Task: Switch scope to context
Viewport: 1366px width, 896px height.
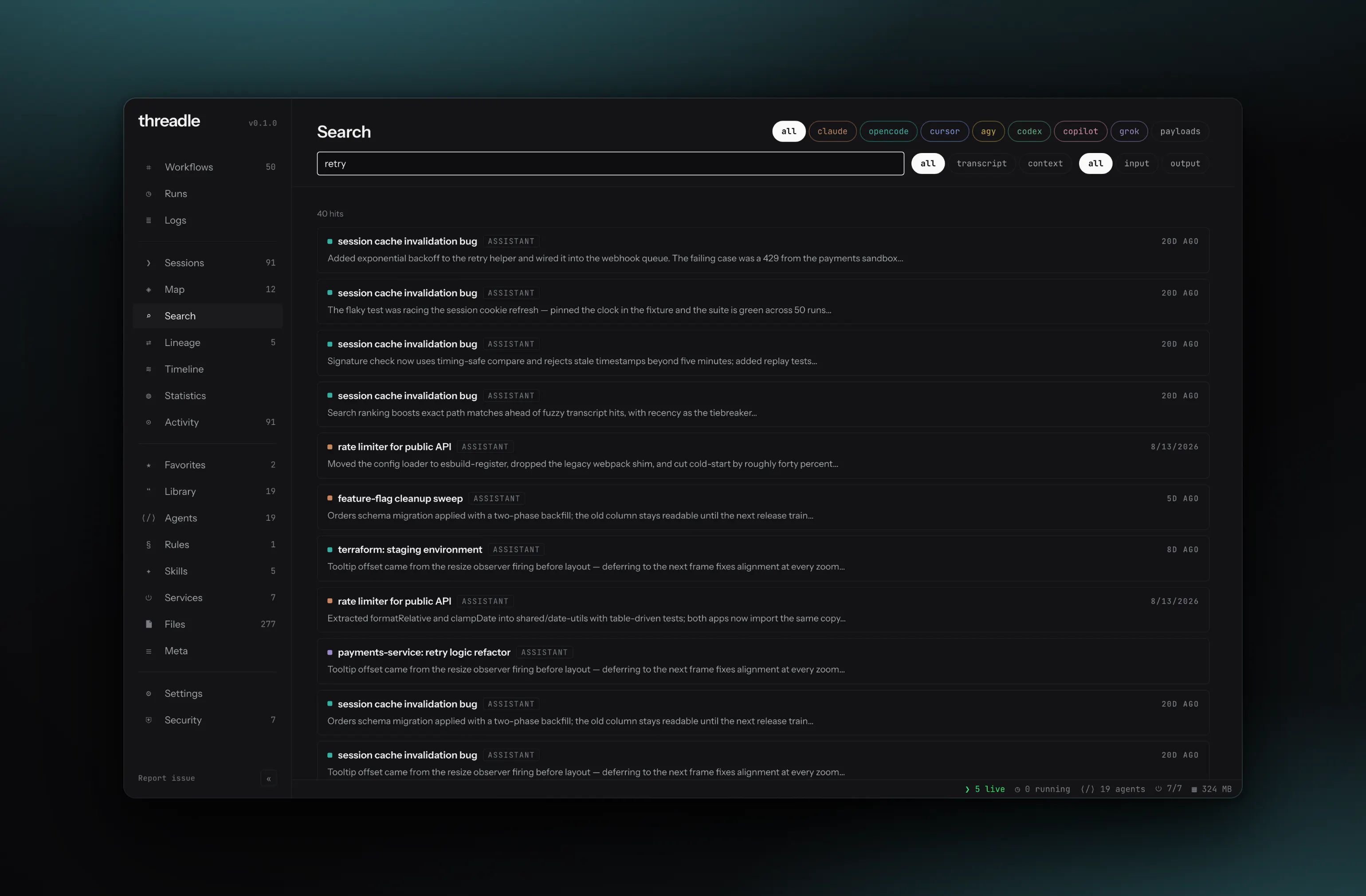Action: tap(1045, 164)
